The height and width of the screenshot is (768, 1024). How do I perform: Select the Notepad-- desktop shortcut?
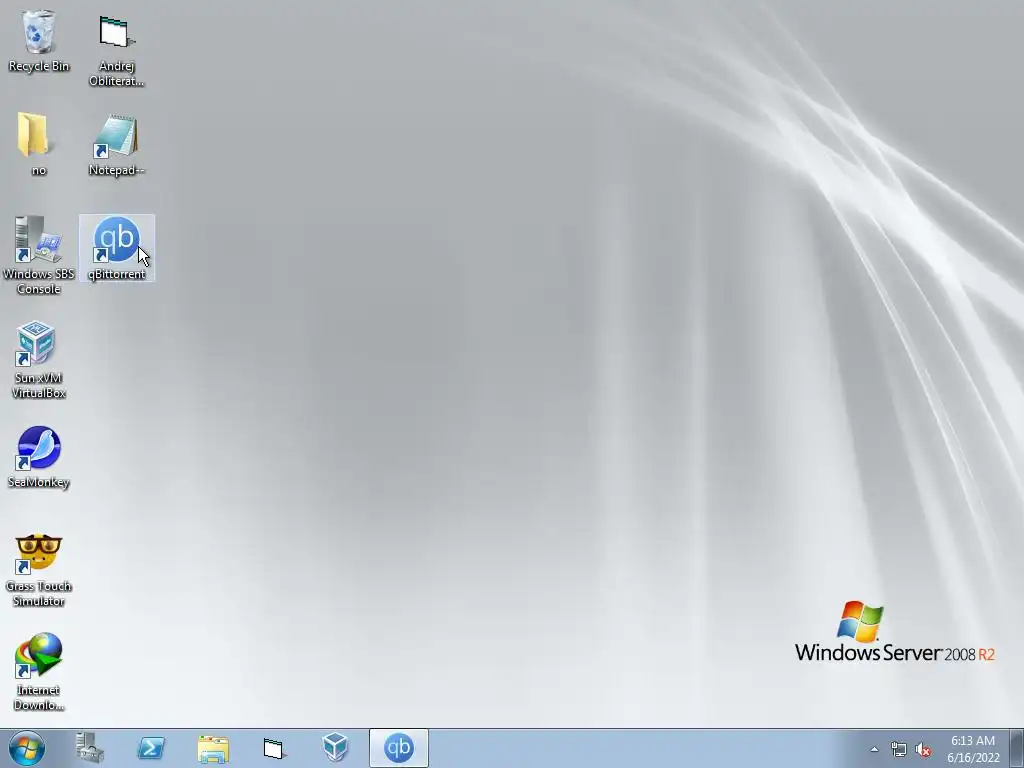pyautogui.click(x=116, y=145)
